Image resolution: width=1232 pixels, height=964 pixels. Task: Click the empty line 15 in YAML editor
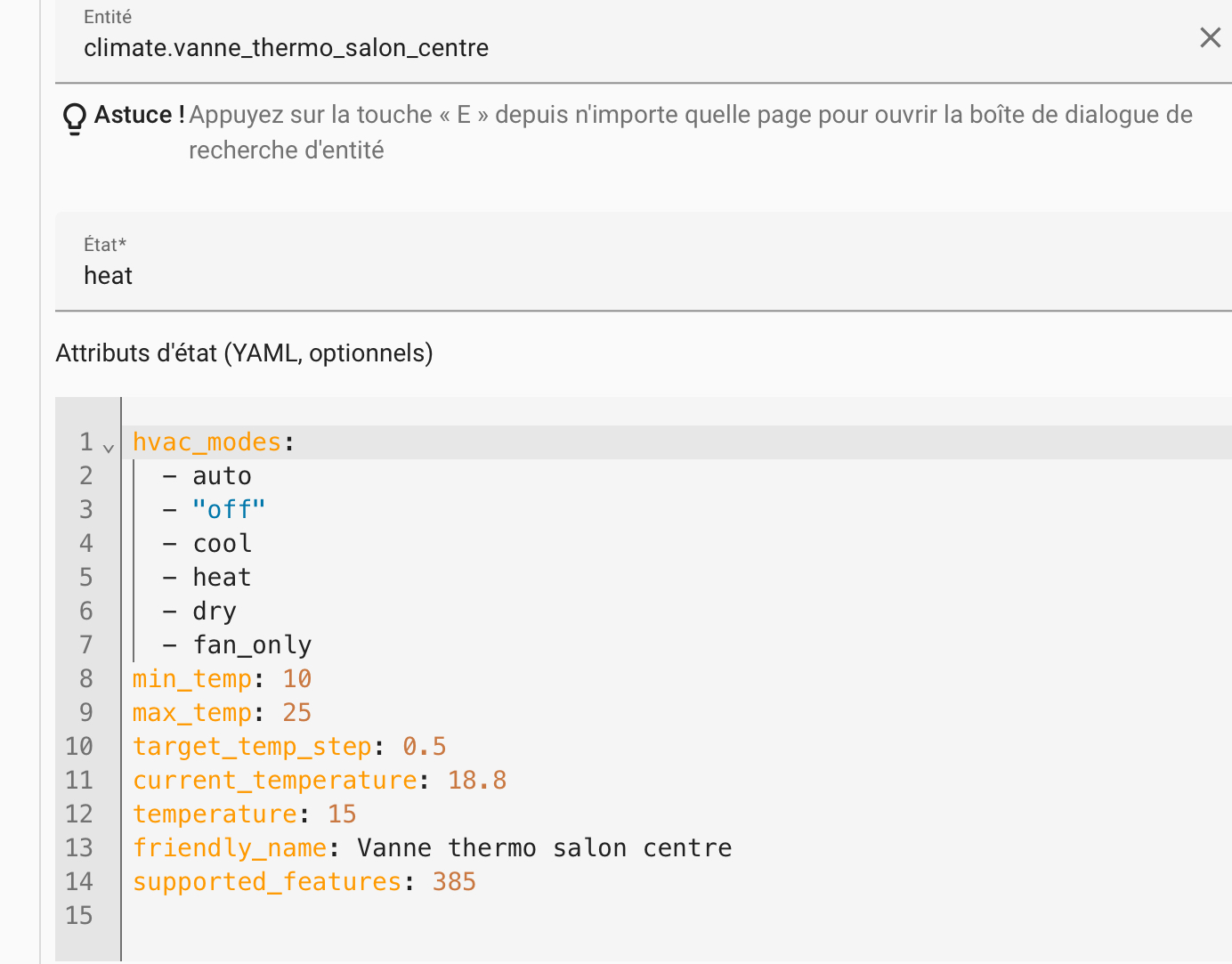tap(534, 916)
